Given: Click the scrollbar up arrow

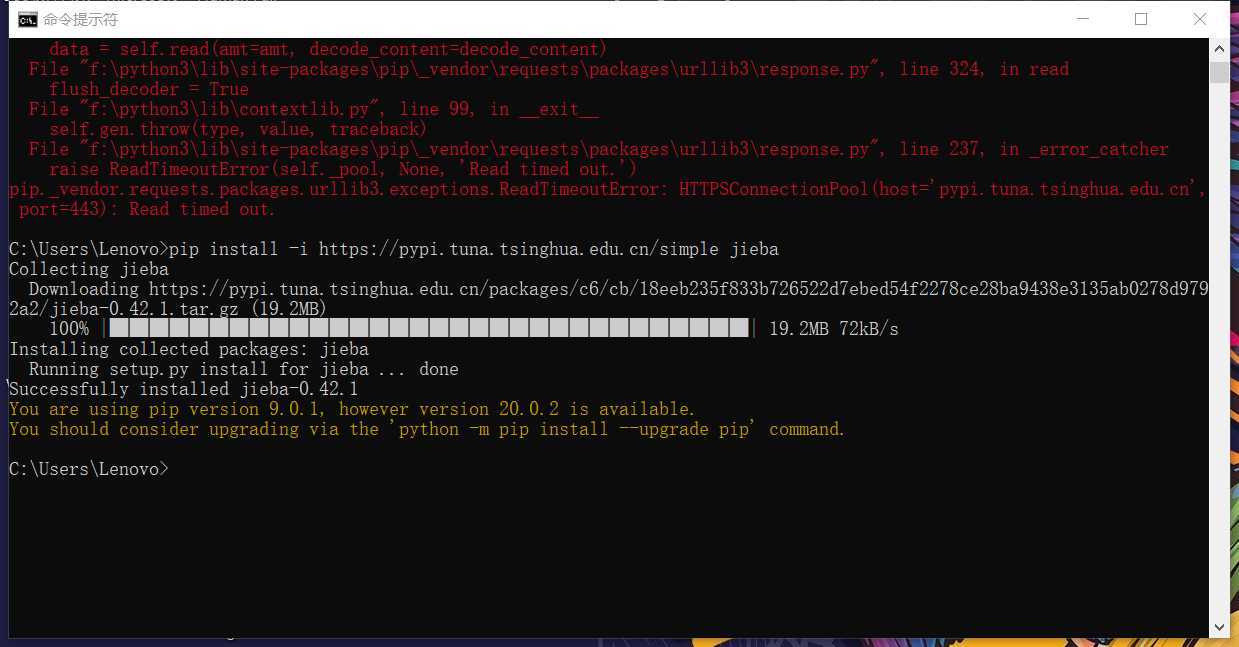Looking at the screenshot, I should 1219,48.
